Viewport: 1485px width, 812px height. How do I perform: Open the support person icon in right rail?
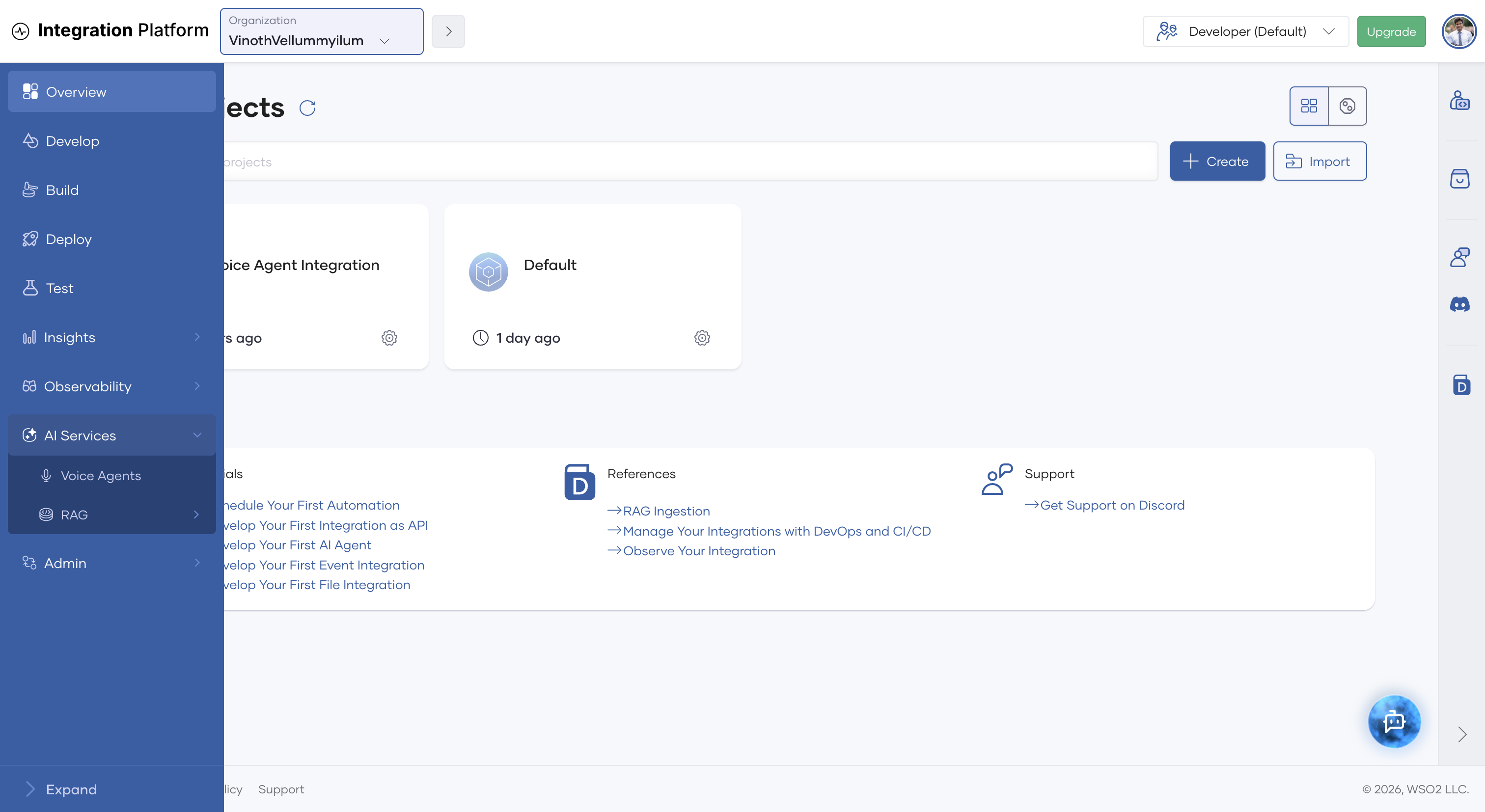[1459, 257]
